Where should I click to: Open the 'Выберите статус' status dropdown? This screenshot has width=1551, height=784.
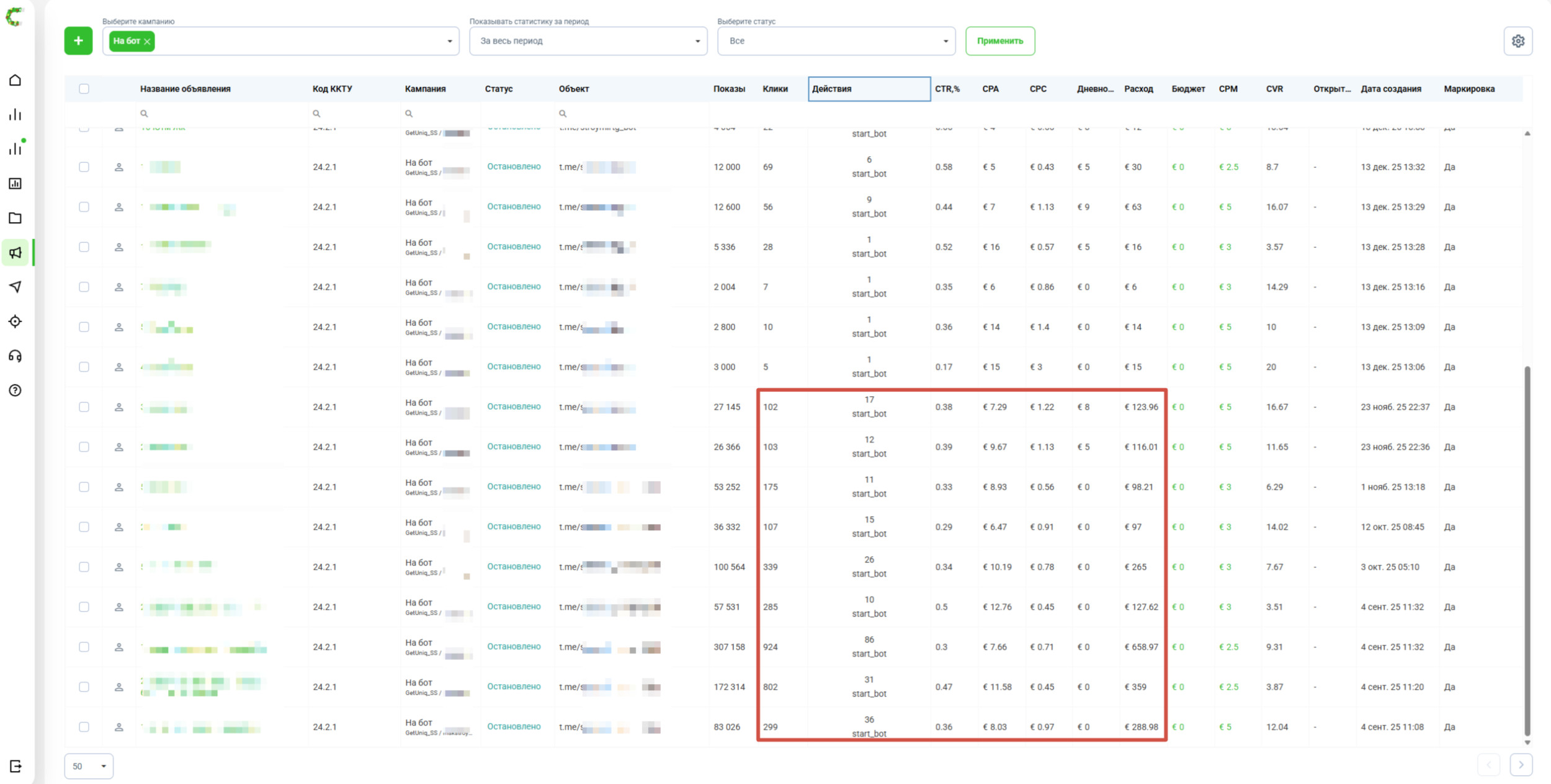click(836, 41)
